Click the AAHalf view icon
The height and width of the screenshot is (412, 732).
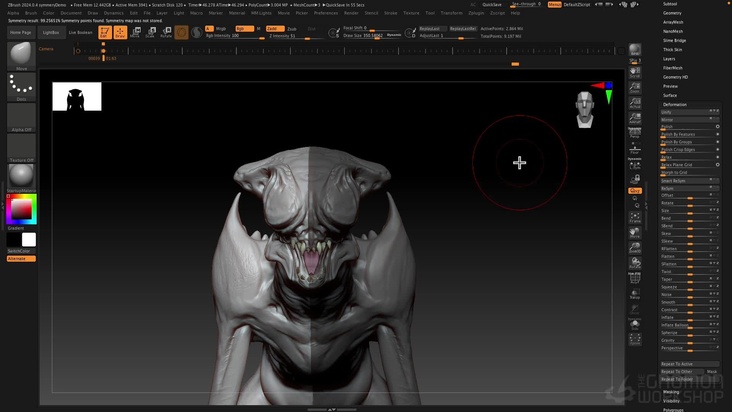tap(634, 118)
